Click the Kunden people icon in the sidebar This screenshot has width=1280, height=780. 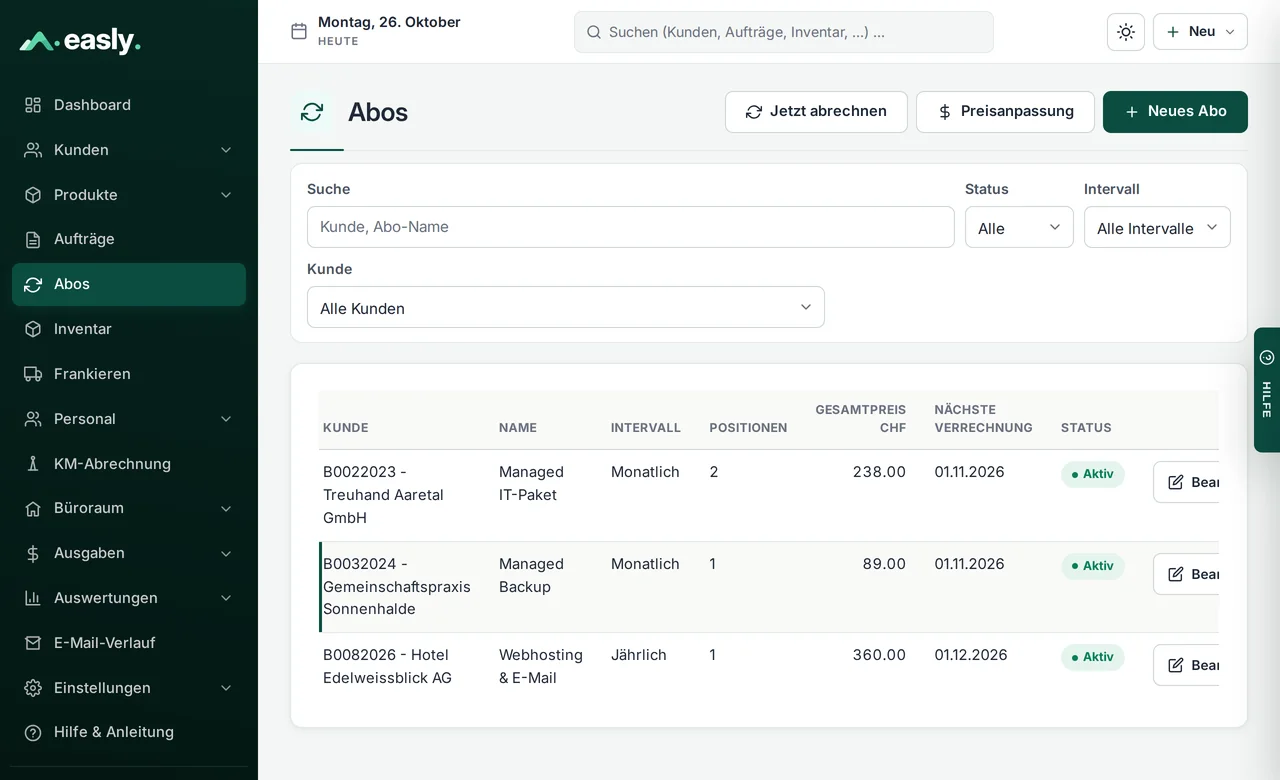click(x=33, y=150)
